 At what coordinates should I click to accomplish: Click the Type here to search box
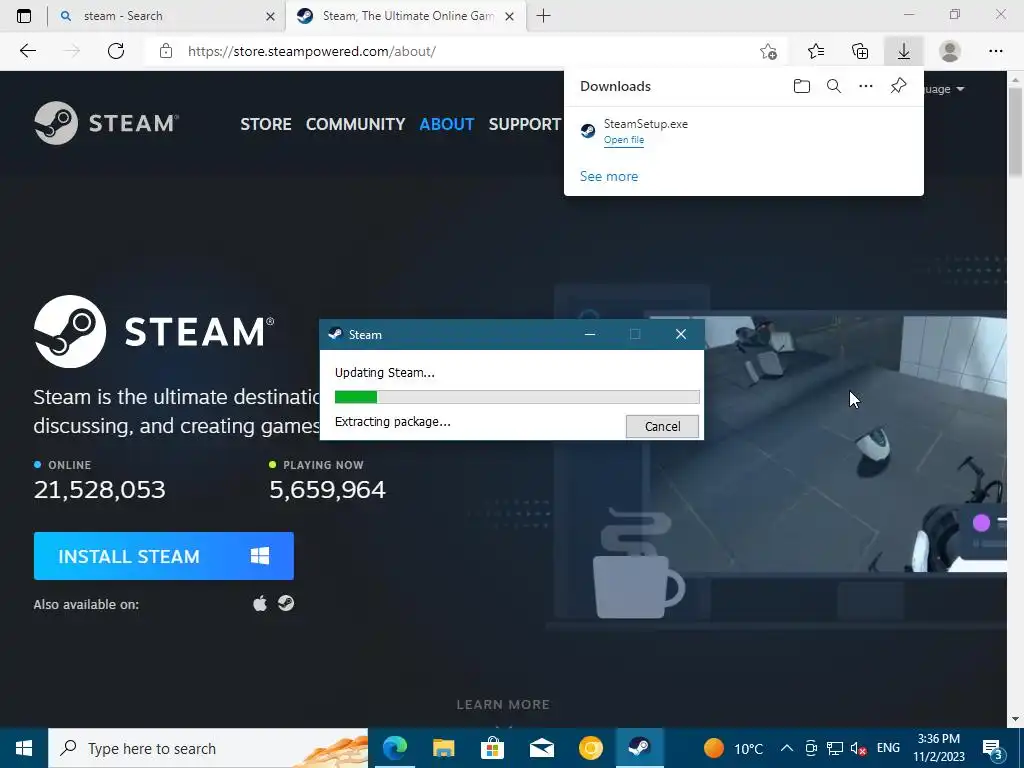tap(208, 748)
